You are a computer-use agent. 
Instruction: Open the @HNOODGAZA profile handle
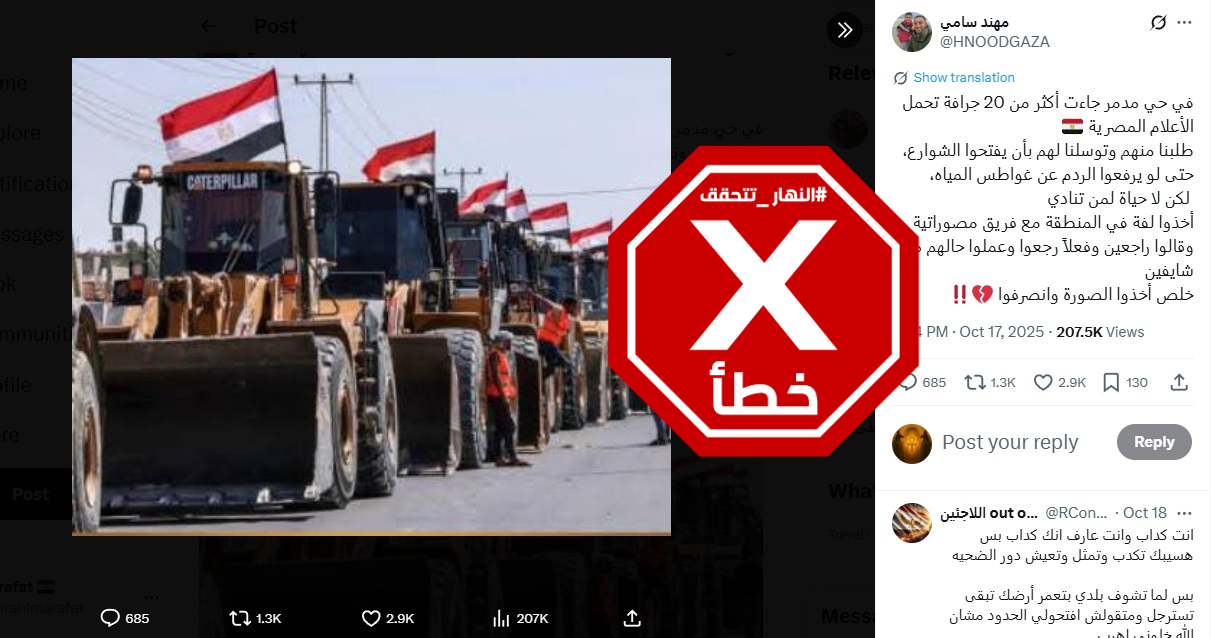point(994,41)
